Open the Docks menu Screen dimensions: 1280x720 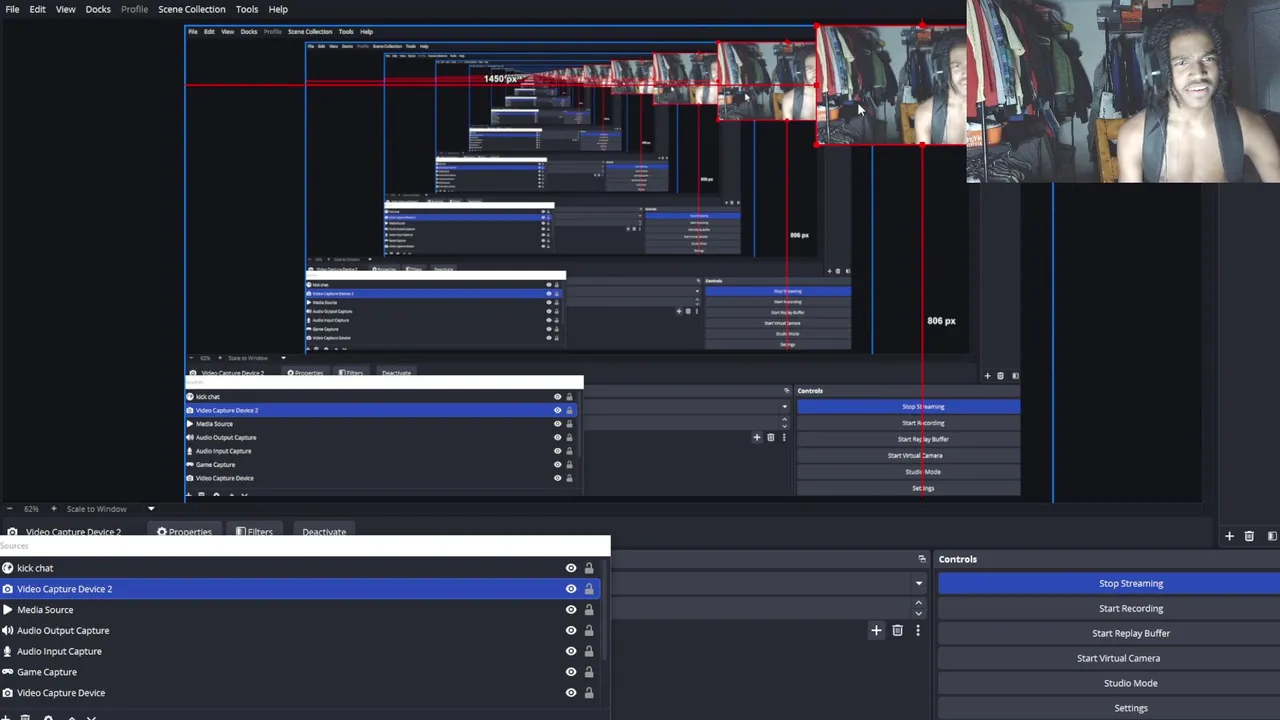pos(98,9)
